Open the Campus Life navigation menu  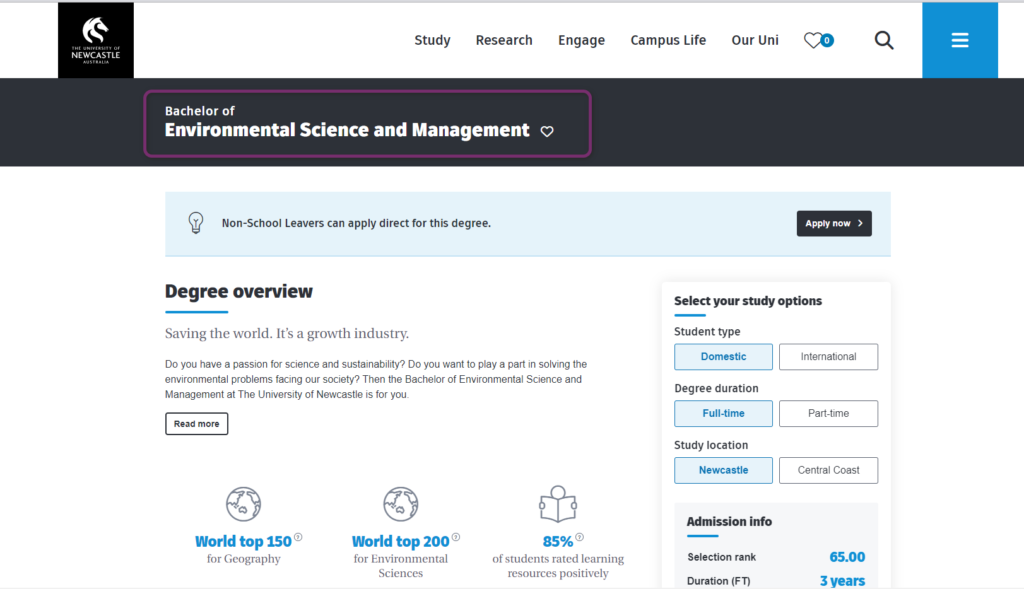668,40
